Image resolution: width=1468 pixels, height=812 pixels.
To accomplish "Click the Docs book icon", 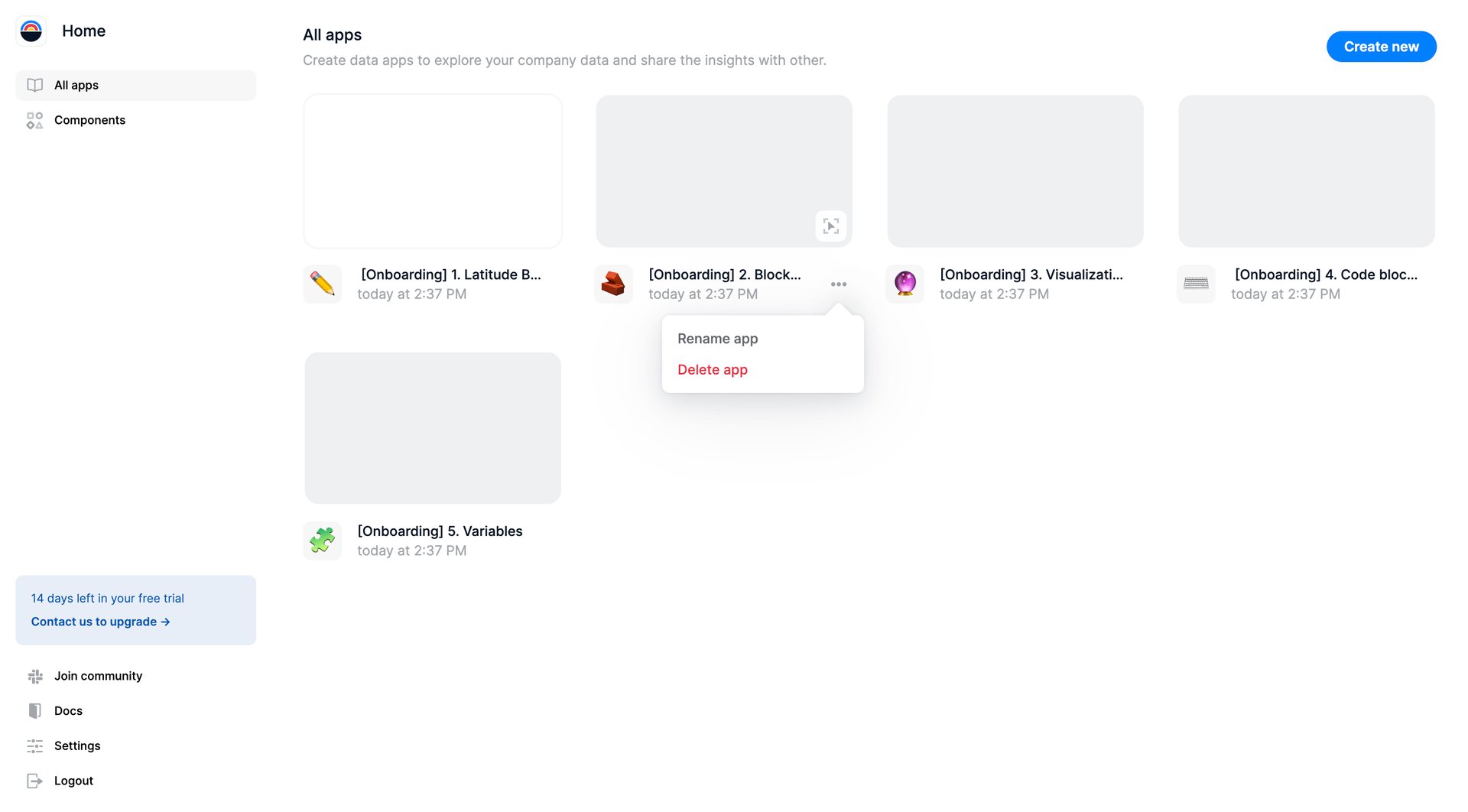I will [x=34, y=710].
